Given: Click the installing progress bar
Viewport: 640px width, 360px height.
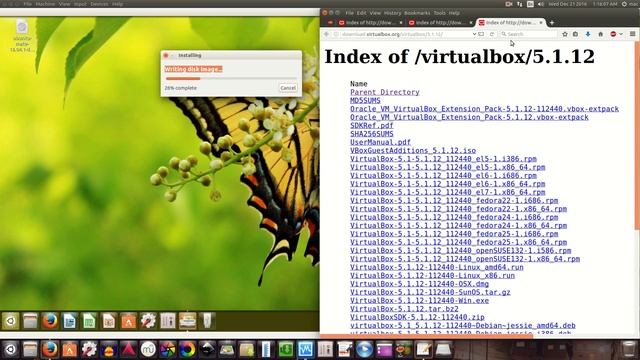Looking at the screenshot, I should point(231,78).
